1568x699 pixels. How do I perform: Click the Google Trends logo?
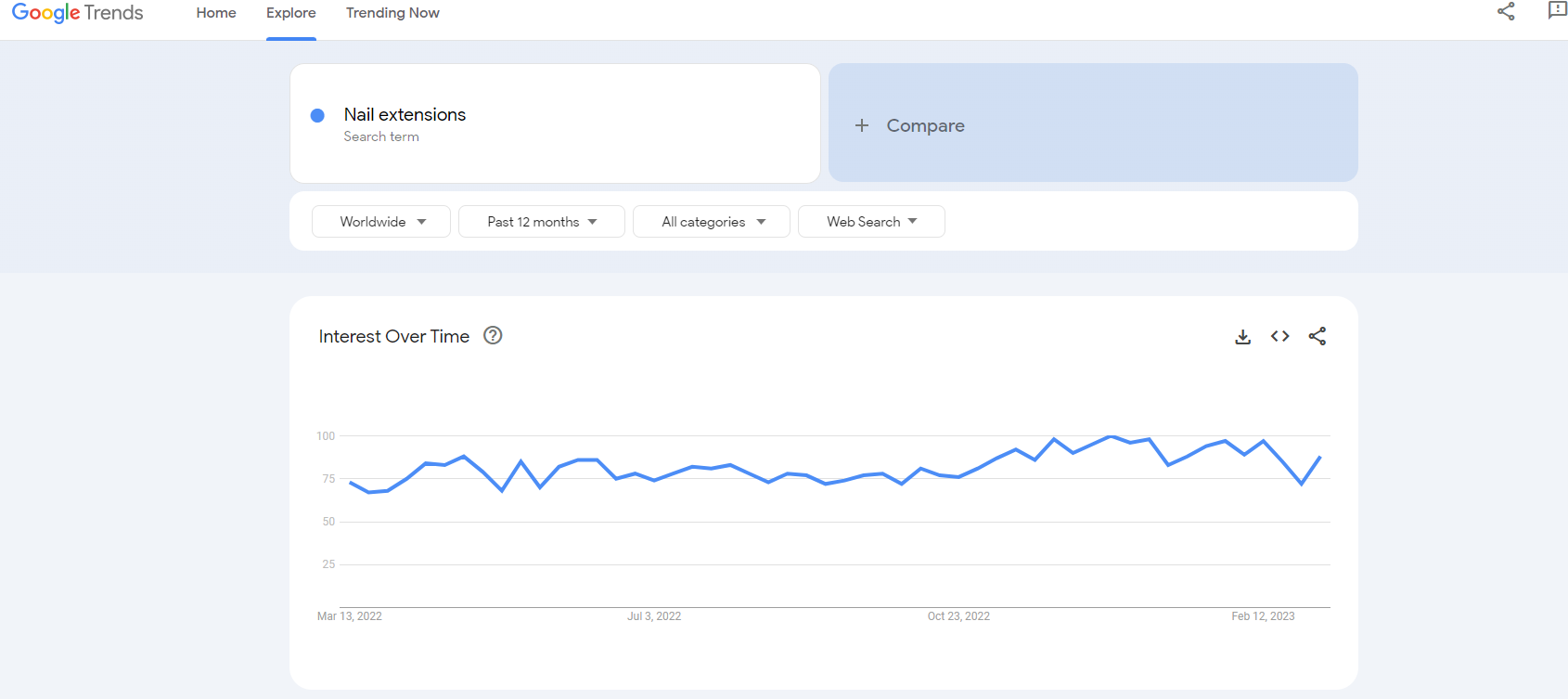[78, 13]
